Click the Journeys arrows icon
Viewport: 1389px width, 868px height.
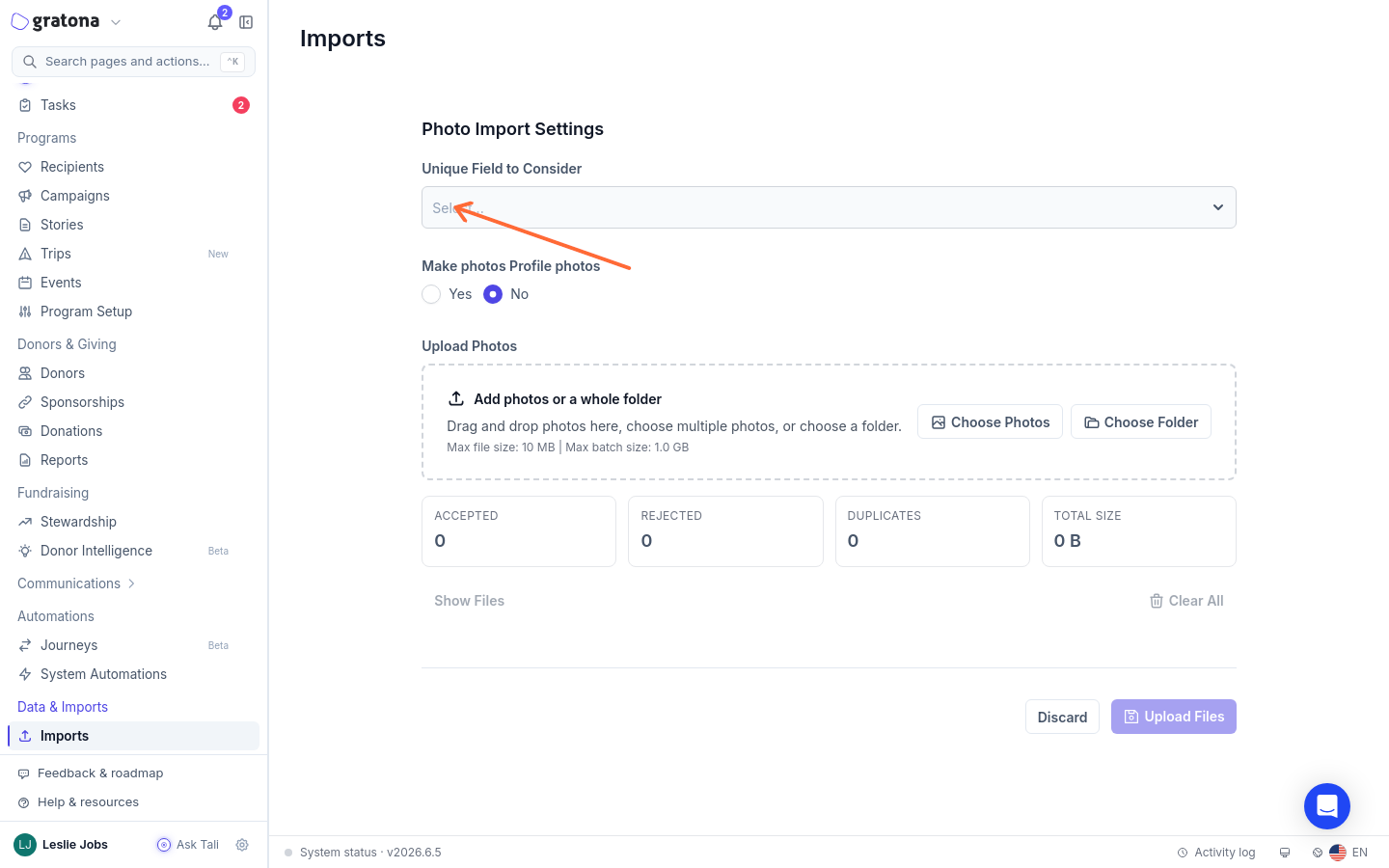point(25,645)
